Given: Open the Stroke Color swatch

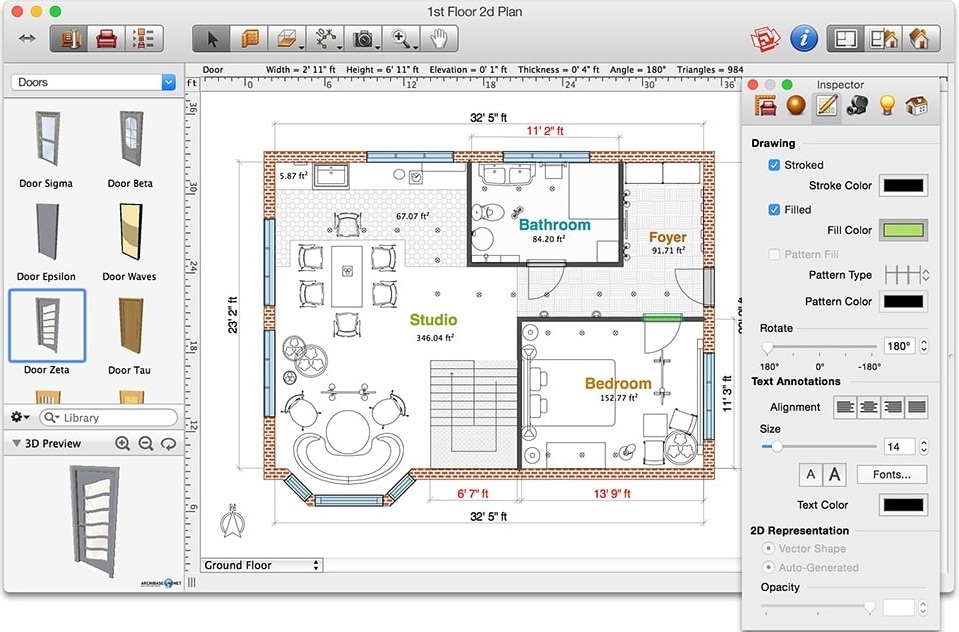Looking at the screenshot, I should point(903,185).
